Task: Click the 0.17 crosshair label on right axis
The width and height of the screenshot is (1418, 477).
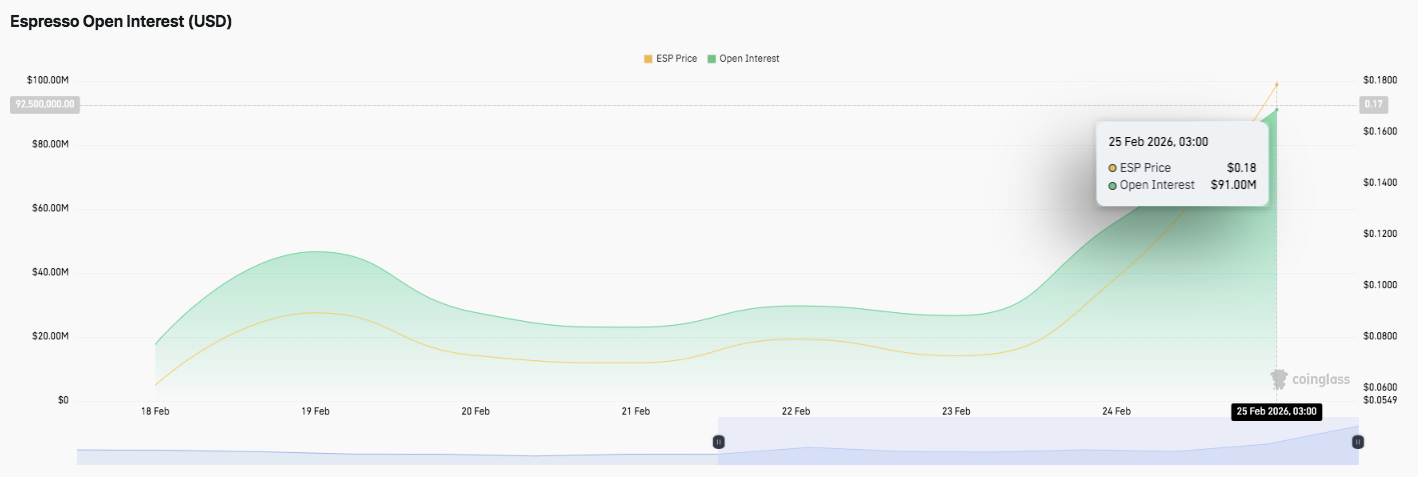Action: point(1372,104)
